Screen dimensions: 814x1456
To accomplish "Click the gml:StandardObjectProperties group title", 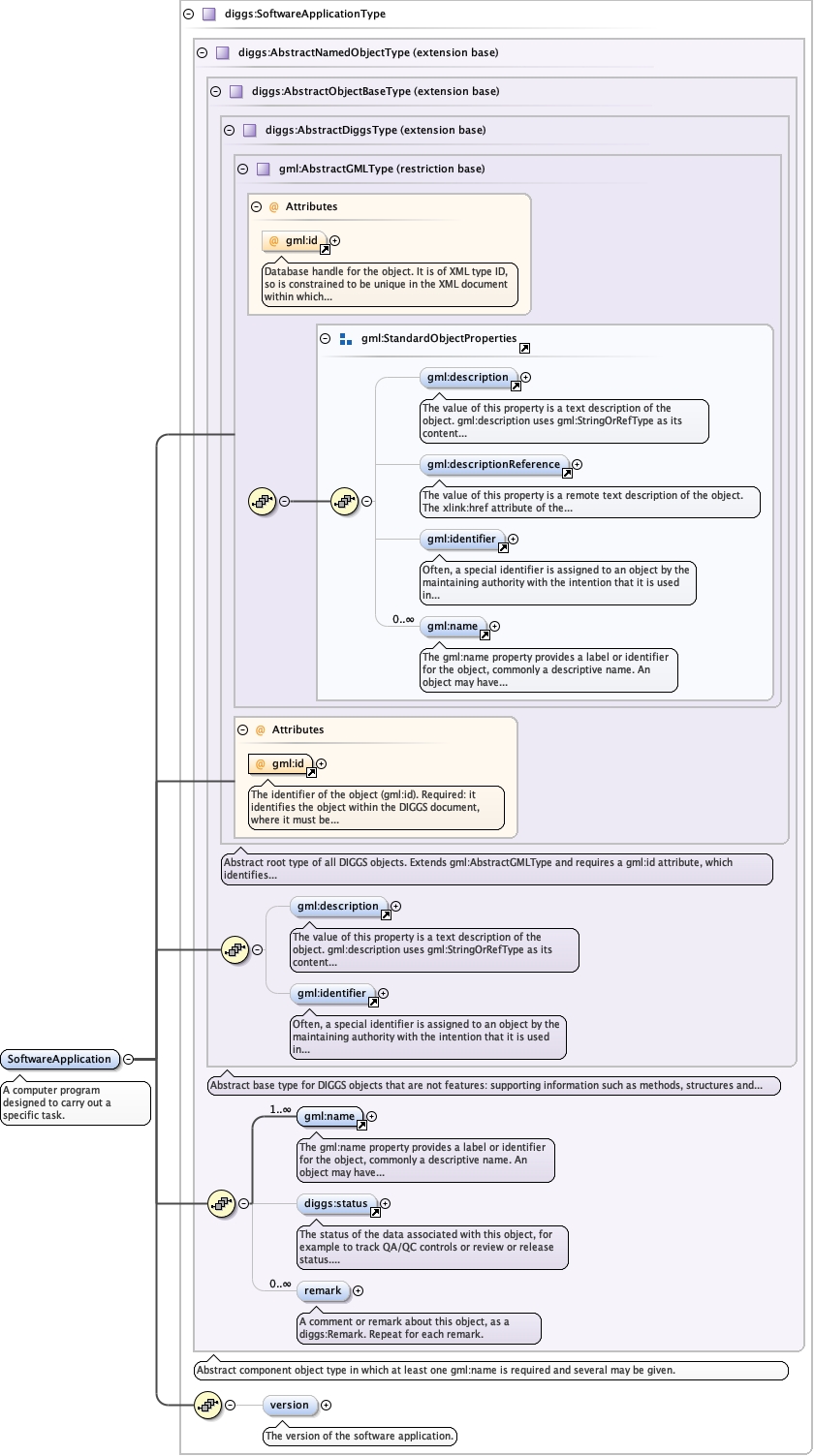I will [439, 339].
